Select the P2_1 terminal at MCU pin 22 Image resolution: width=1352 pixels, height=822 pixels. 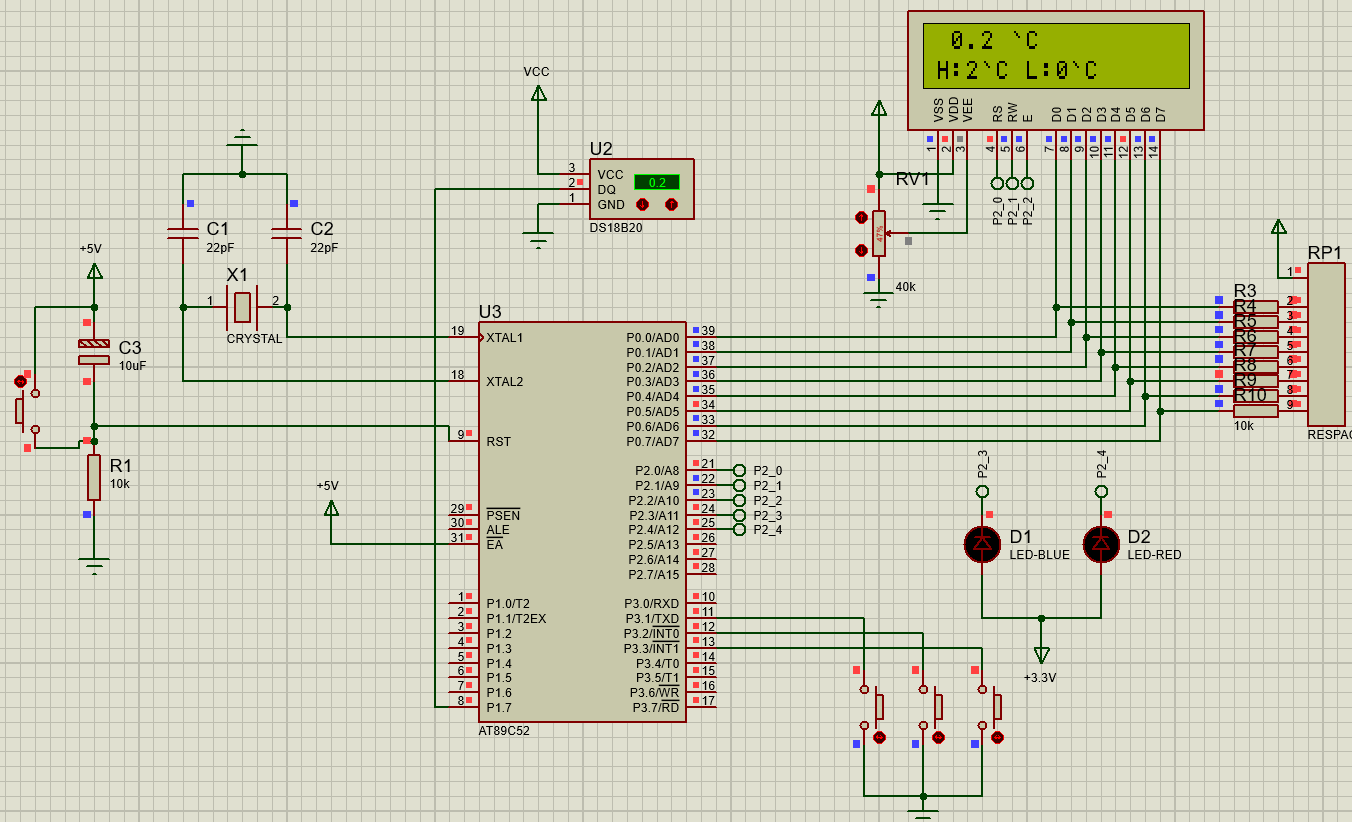pyautogui.click(x=740, y=485)
